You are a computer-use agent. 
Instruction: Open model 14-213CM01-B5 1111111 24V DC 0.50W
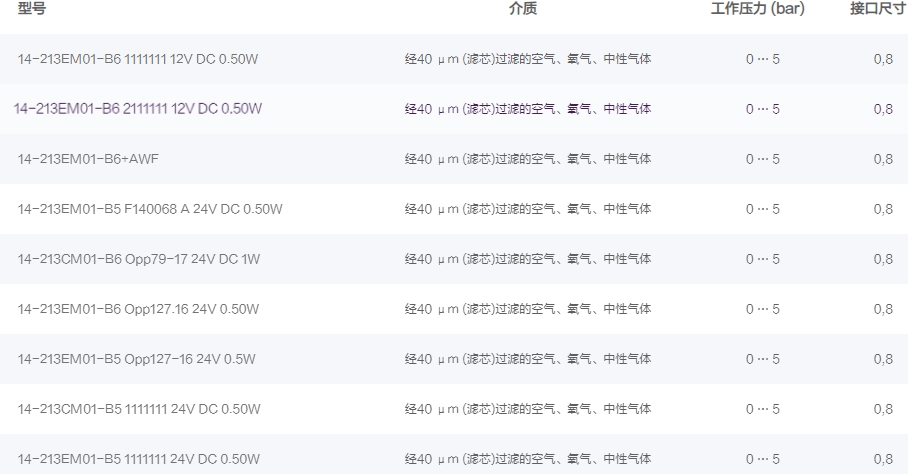coord(139,409)
